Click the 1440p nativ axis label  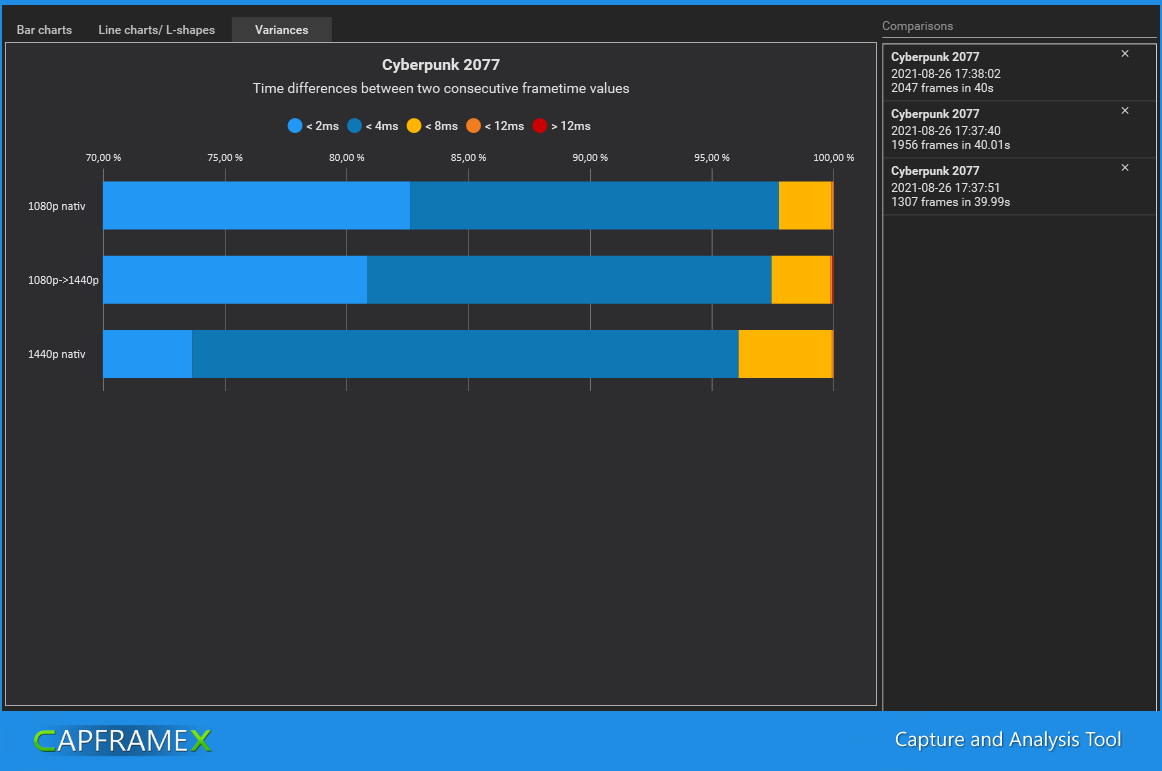56,354
